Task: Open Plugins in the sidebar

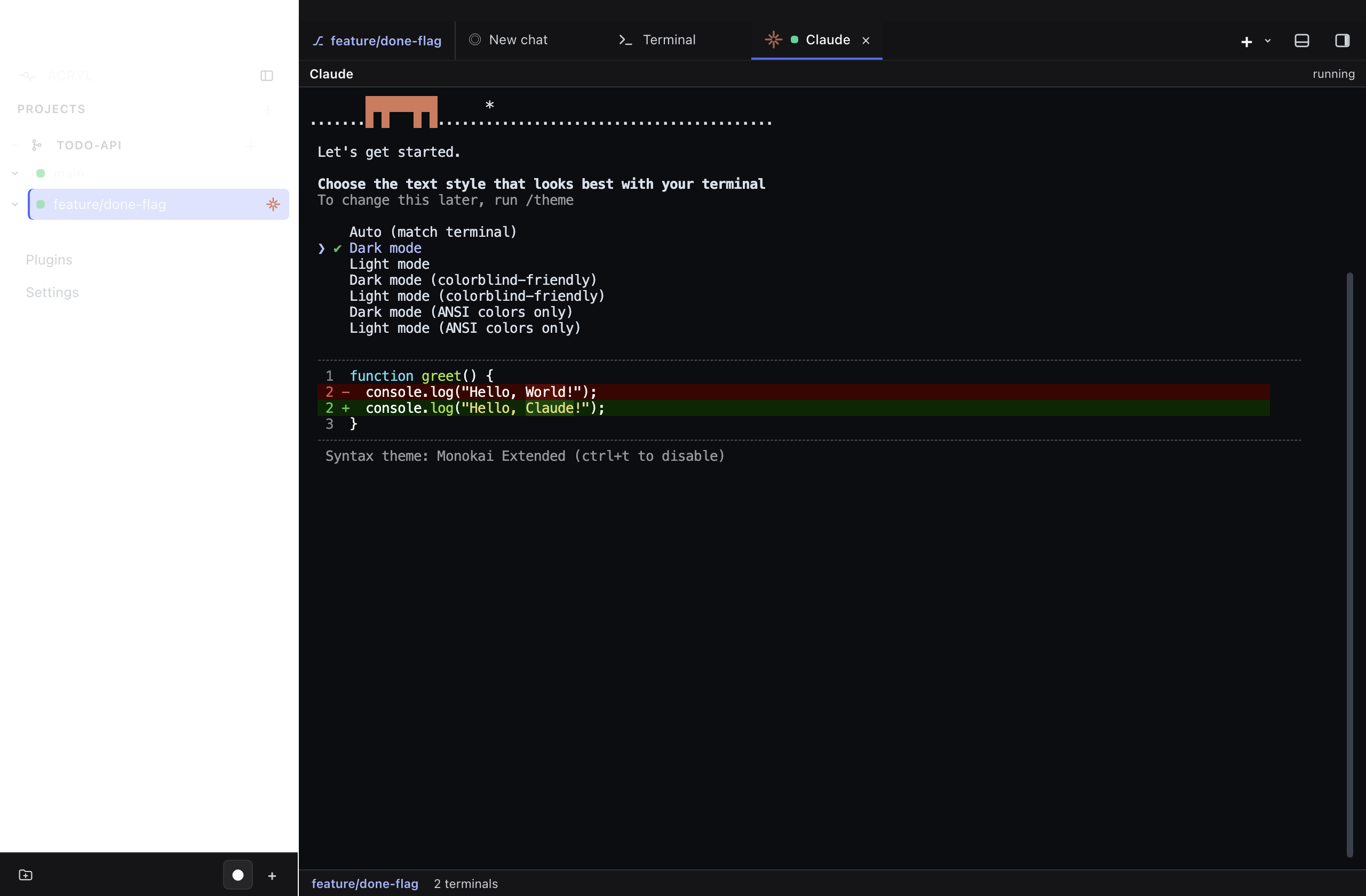Action: (x=49, y=260)
